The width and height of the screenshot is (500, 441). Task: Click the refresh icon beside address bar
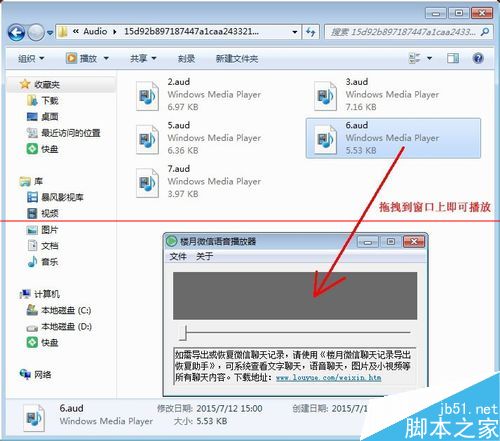[x=311, y=32]
